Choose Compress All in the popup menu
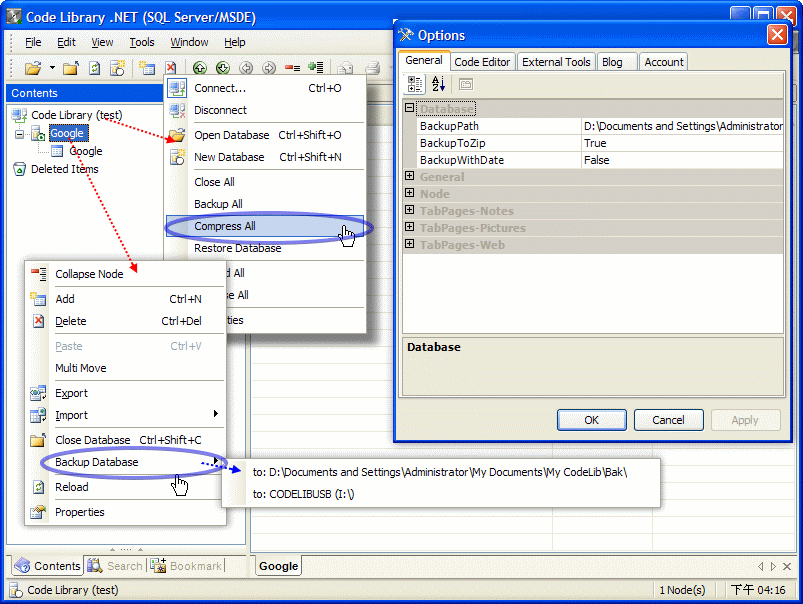Viewport: 803px width, 604px height. click(x=265, y=226)
